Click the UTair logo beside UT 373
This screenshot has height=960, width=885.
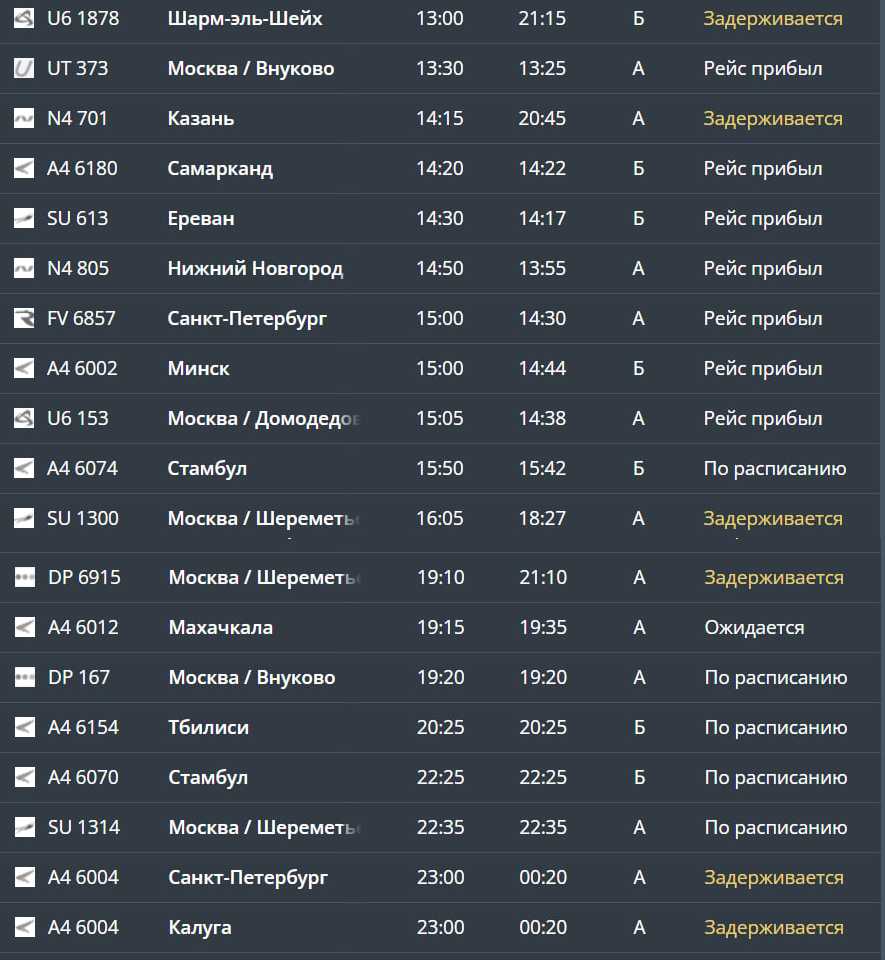24,69
